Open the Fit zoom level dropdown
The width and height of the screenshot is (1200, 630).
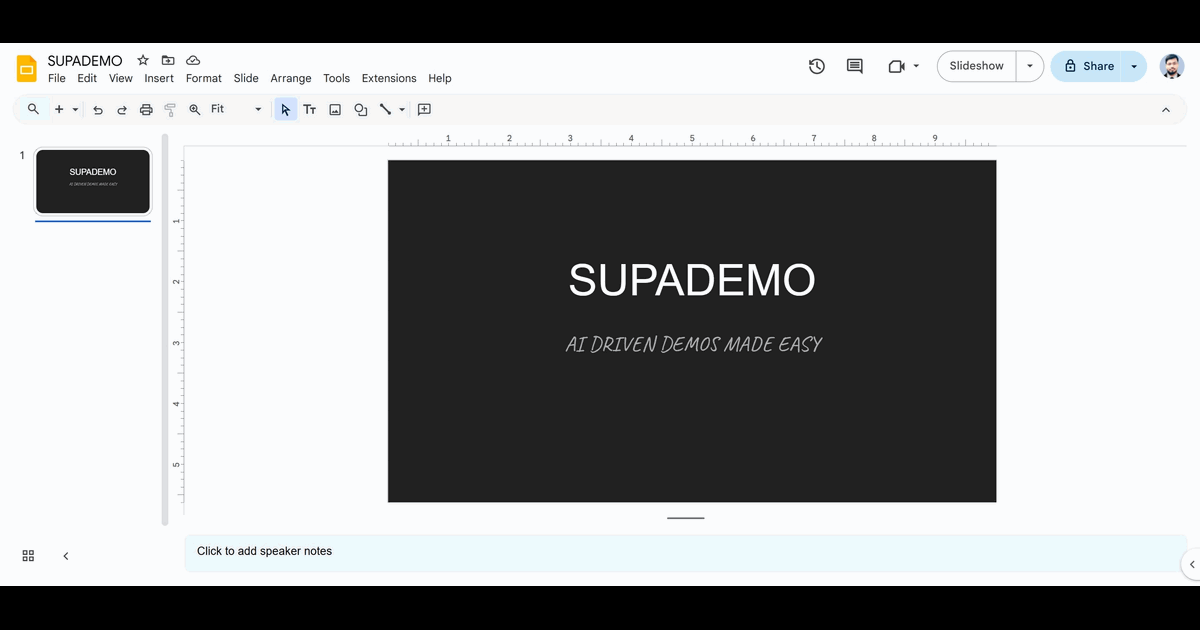237,109
